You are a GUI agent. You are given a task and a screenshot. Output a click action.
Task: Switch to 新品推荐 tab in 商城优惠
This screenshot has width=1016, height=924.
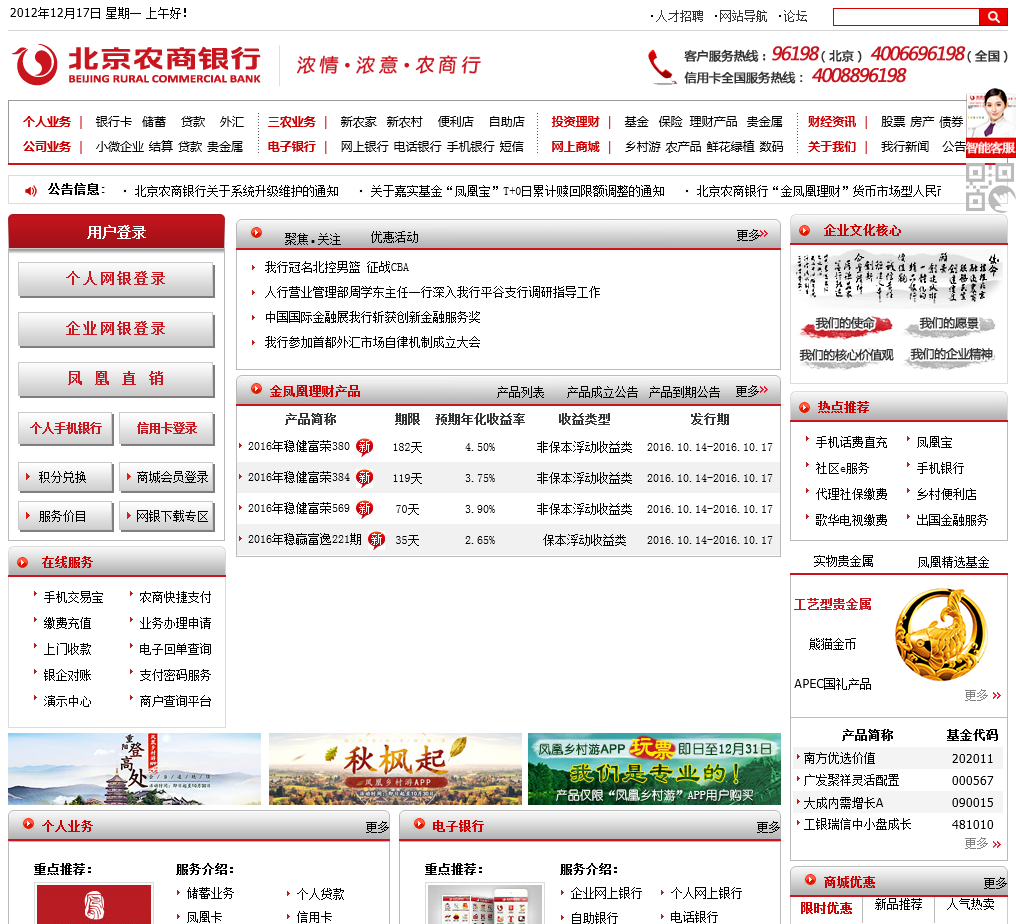coord(898,905)
